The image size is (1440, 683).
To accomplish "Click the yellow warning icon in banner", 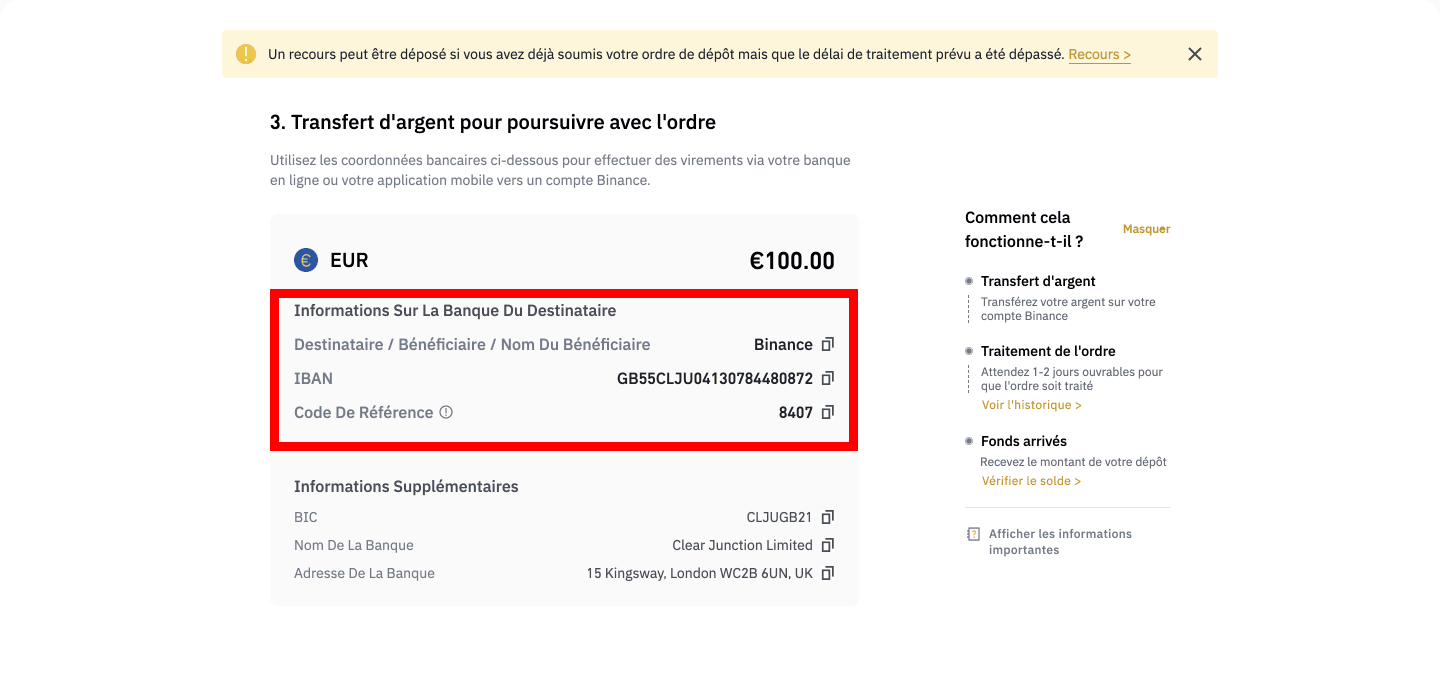I will (246, 54).
